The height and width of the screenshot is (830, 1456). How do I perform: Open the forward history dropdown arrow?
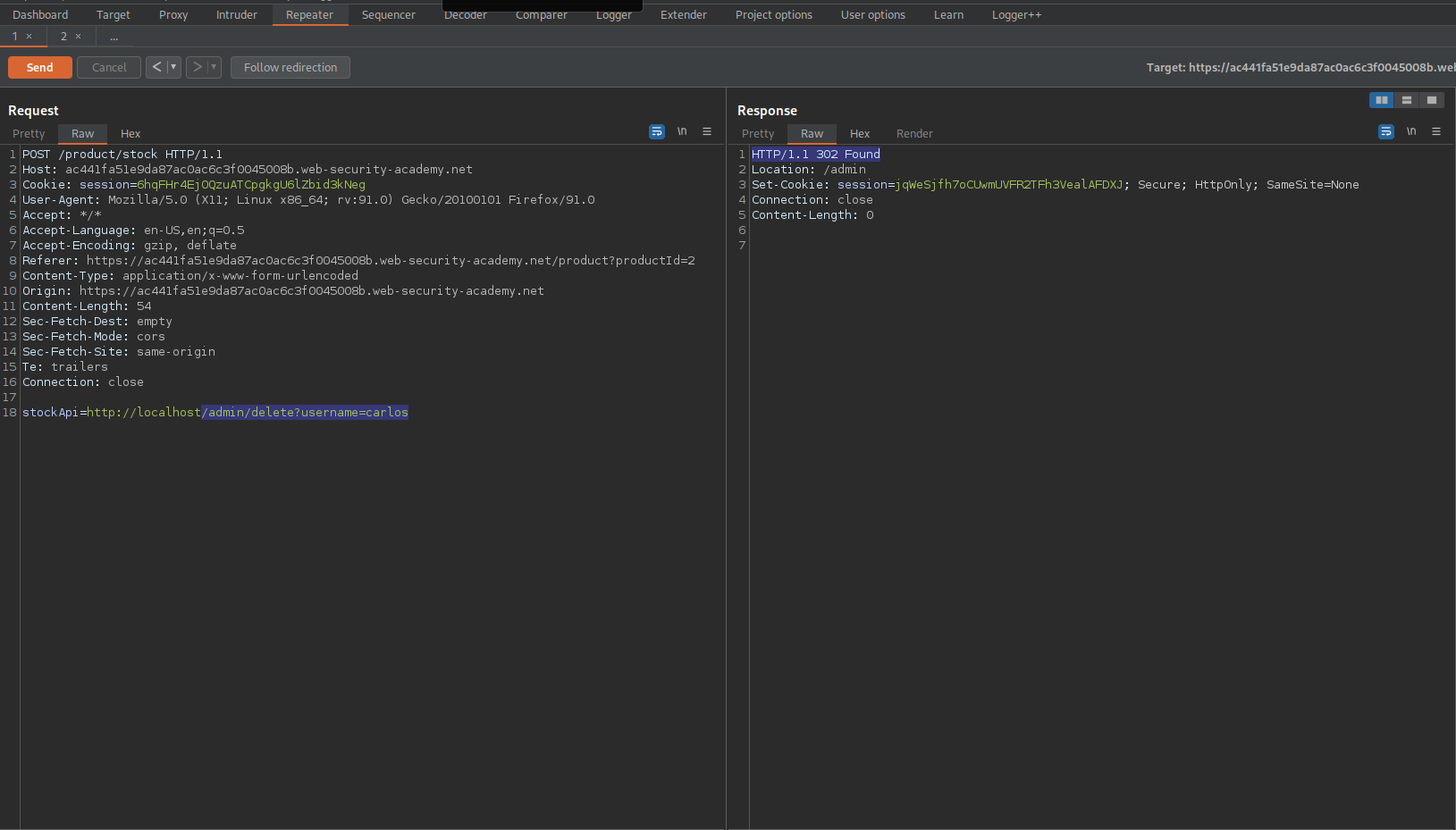pos(214,67)
